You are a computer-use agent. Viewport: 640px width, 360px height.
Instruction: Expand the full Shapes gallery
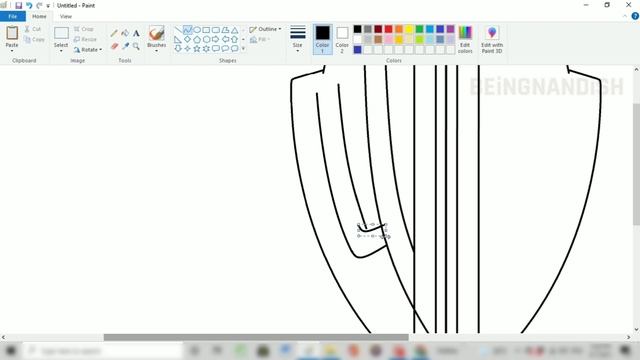pos(244,49)
